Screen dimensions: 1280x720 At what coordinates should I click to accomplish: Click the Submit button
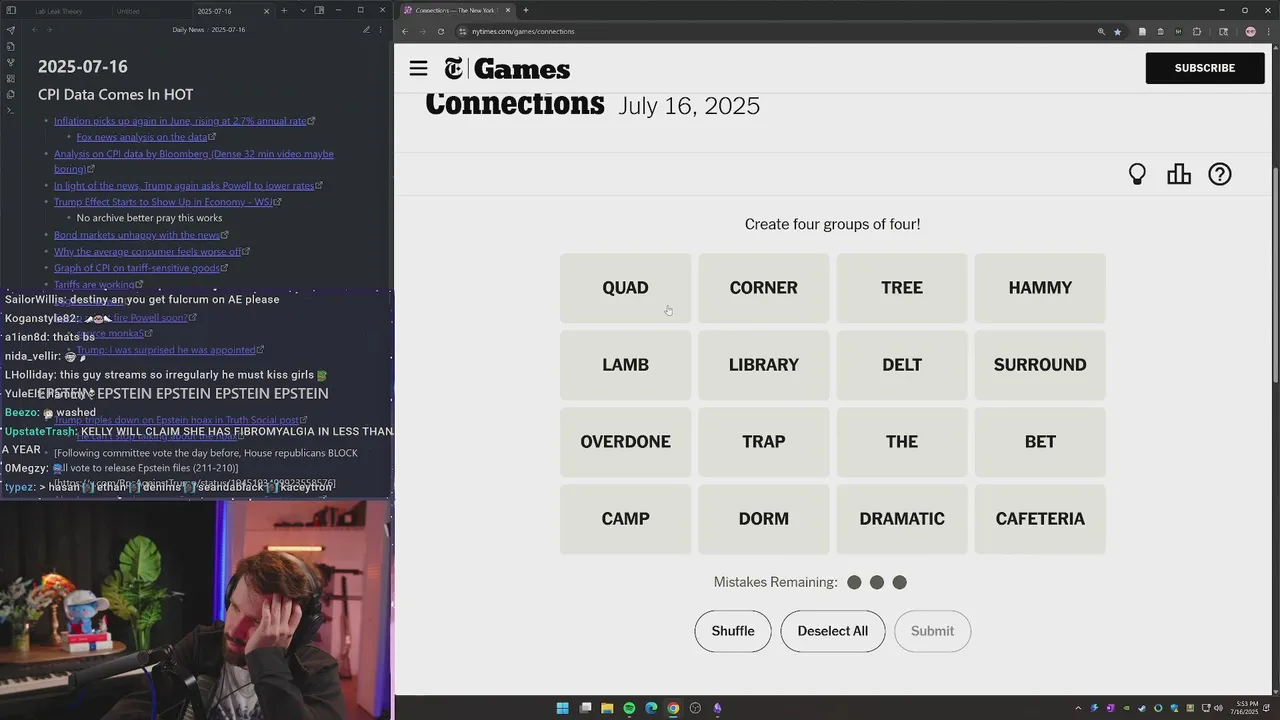(x=932, y=631)
